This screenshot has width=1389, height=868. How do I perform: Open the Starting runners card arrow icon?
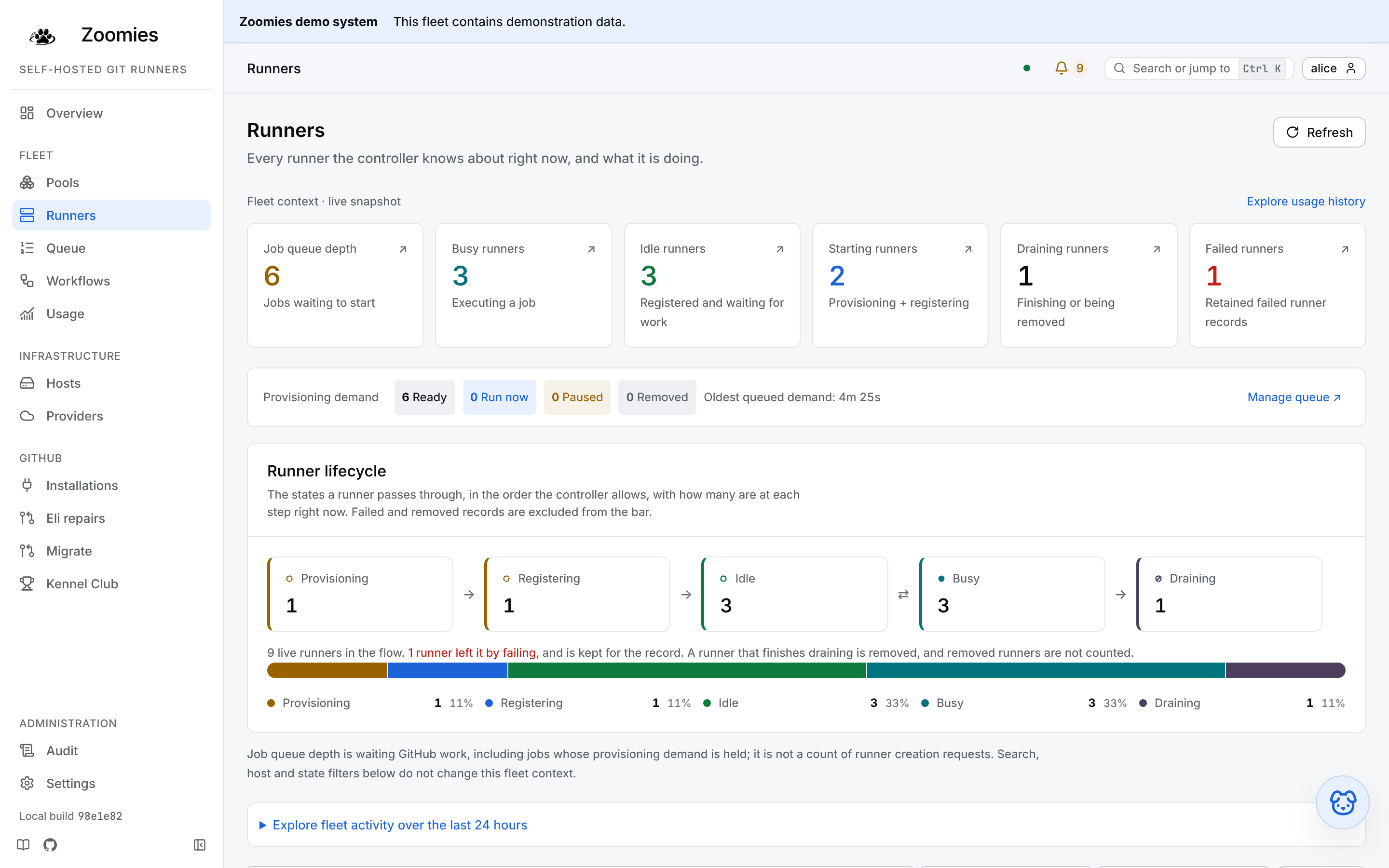pos(967,249)
